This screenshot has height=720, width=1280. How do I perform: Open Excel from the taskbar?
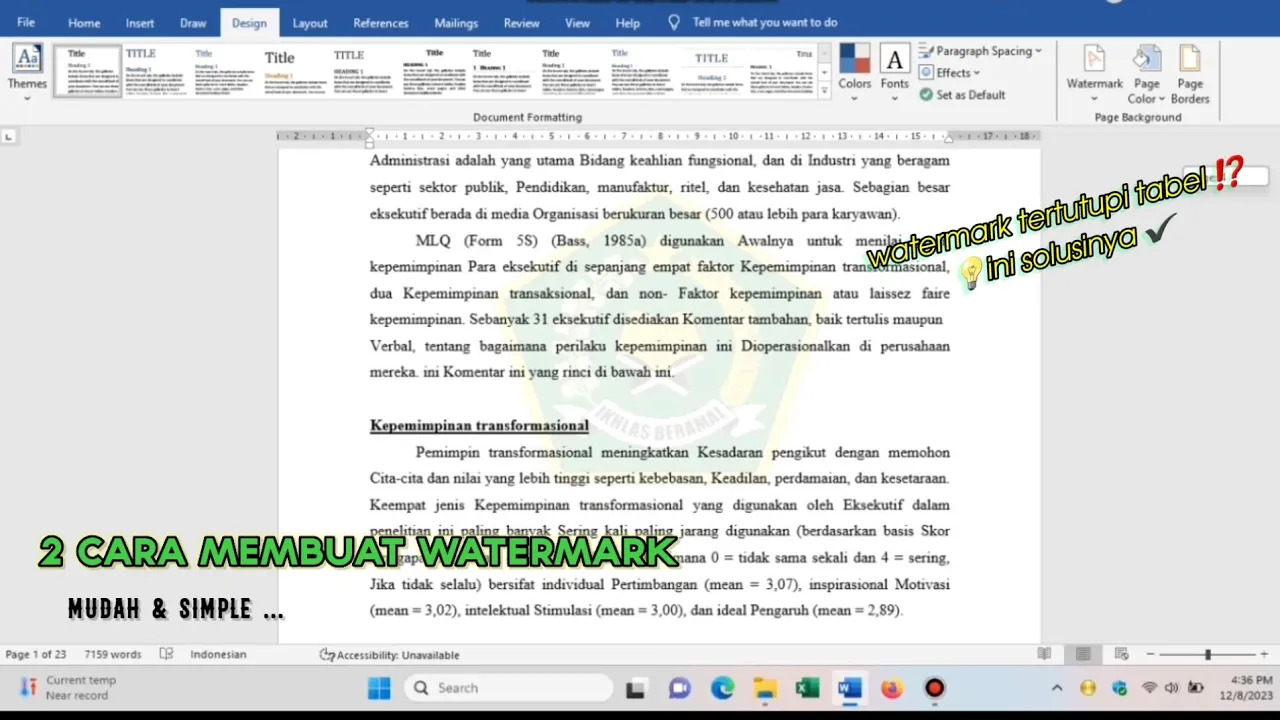[x=807, y=688]
